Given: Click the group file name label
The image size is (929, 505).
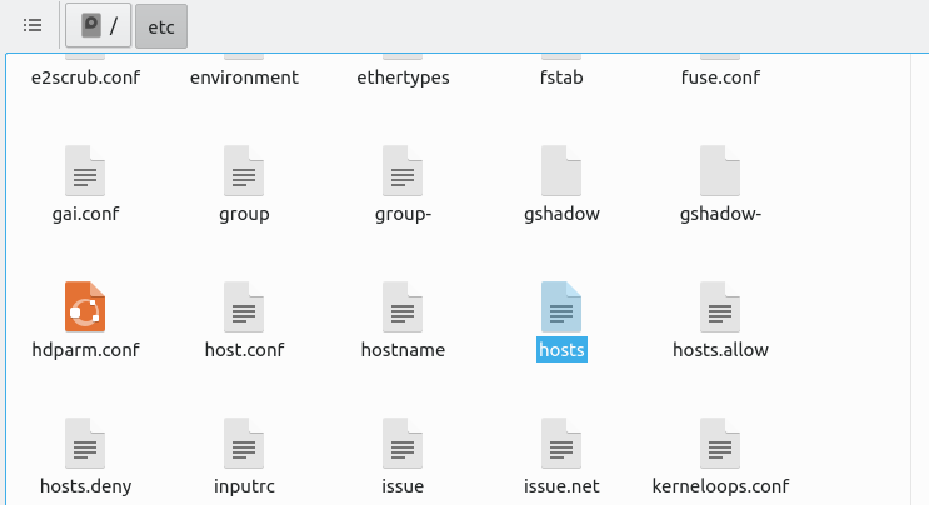Looking at the screenshot, I should [244, 214].
